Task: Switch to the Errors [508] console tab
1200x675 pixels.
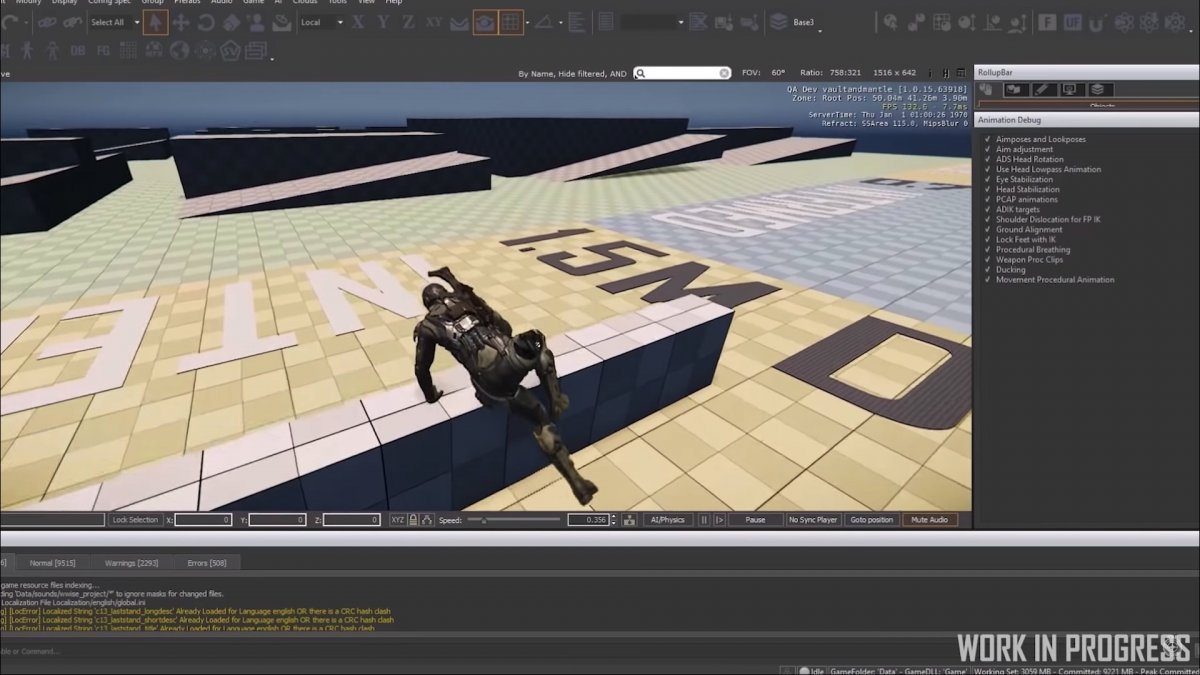Action: [207, 563]
